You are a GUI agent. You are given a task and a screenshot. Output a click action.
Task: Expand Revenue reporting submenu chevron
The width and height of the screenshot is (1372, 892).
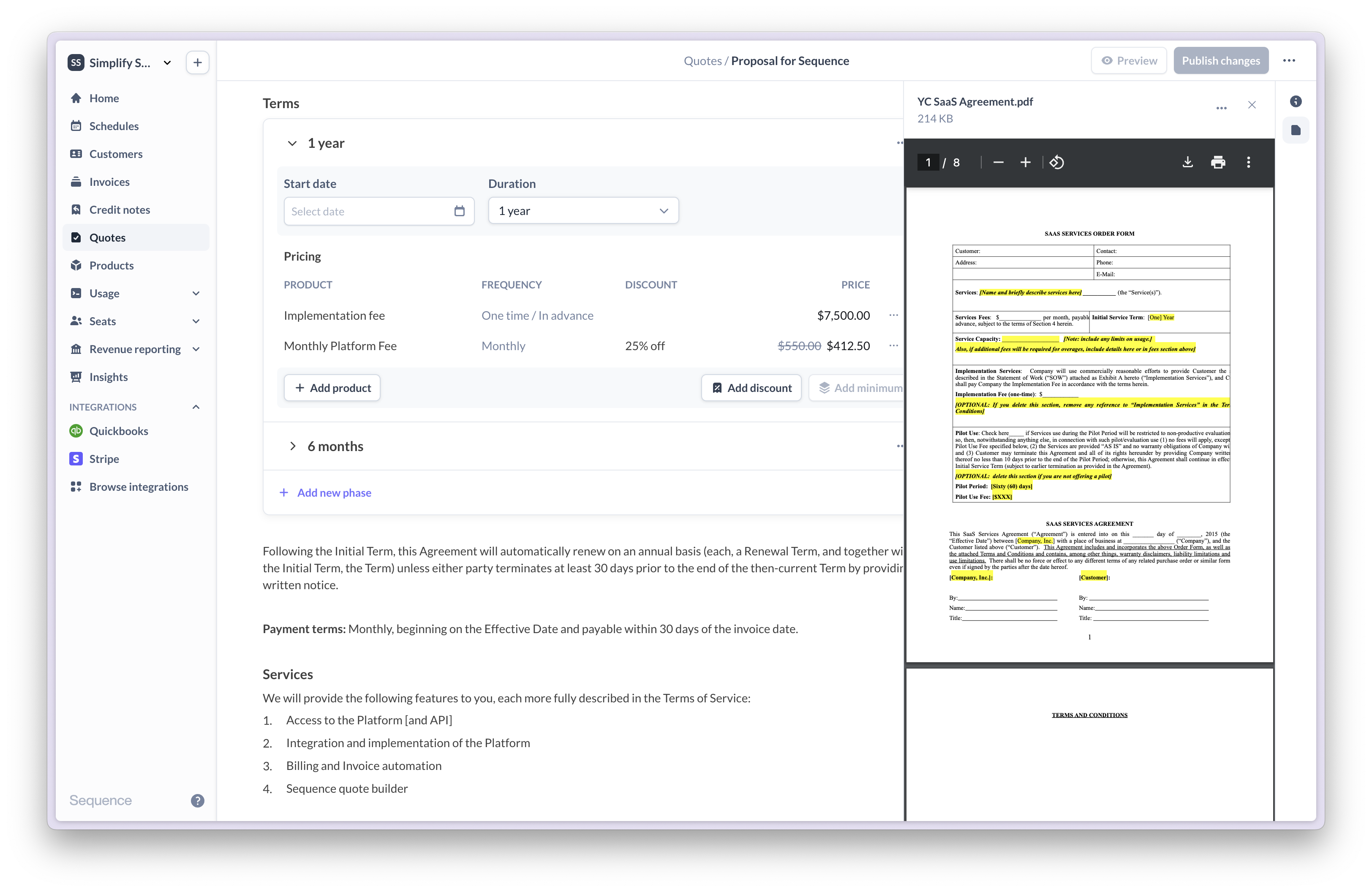pos(196,349)
